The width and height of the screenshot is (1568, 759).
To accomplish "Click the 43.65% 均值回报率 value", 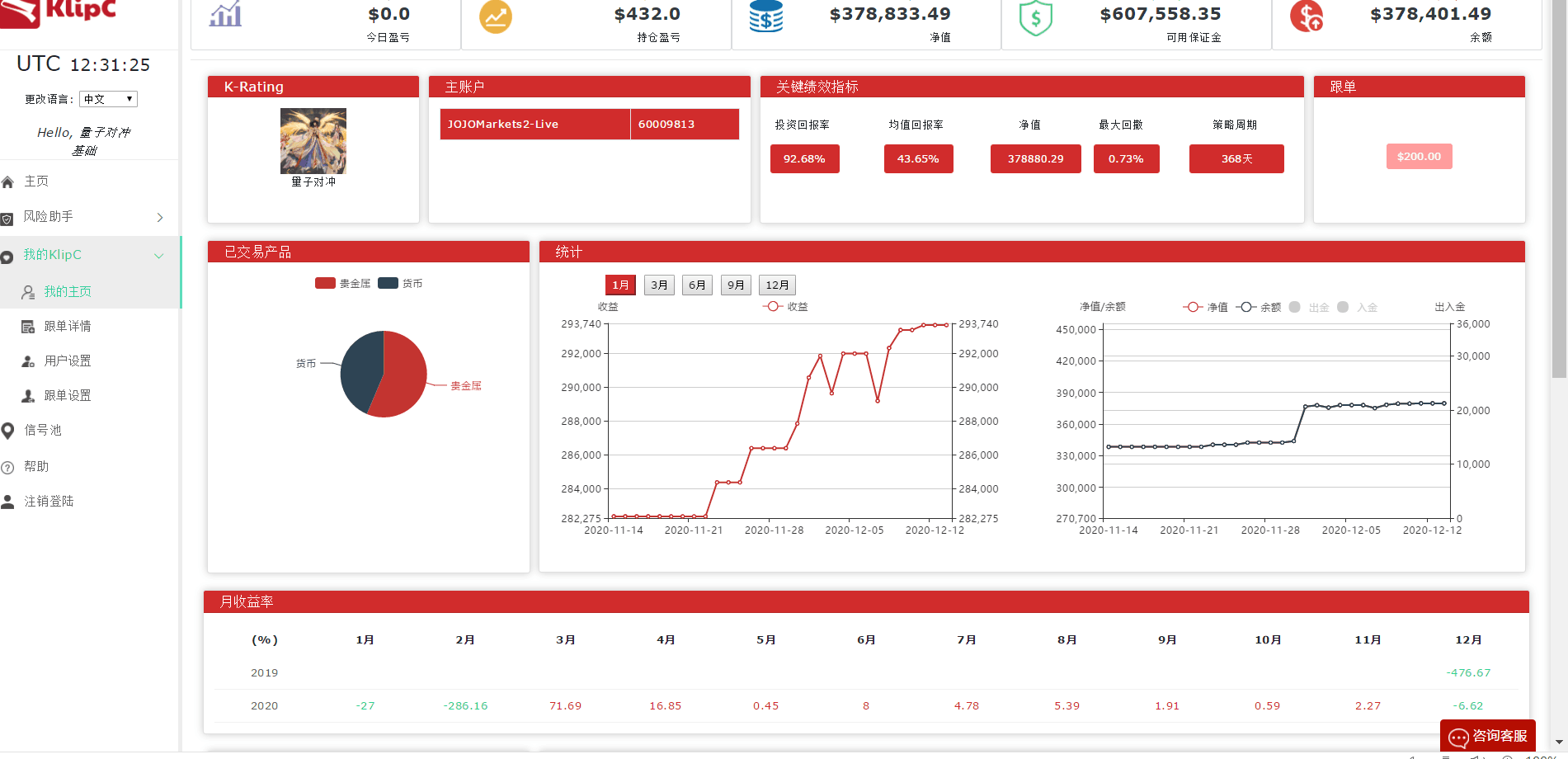I will tap(918, 159).
